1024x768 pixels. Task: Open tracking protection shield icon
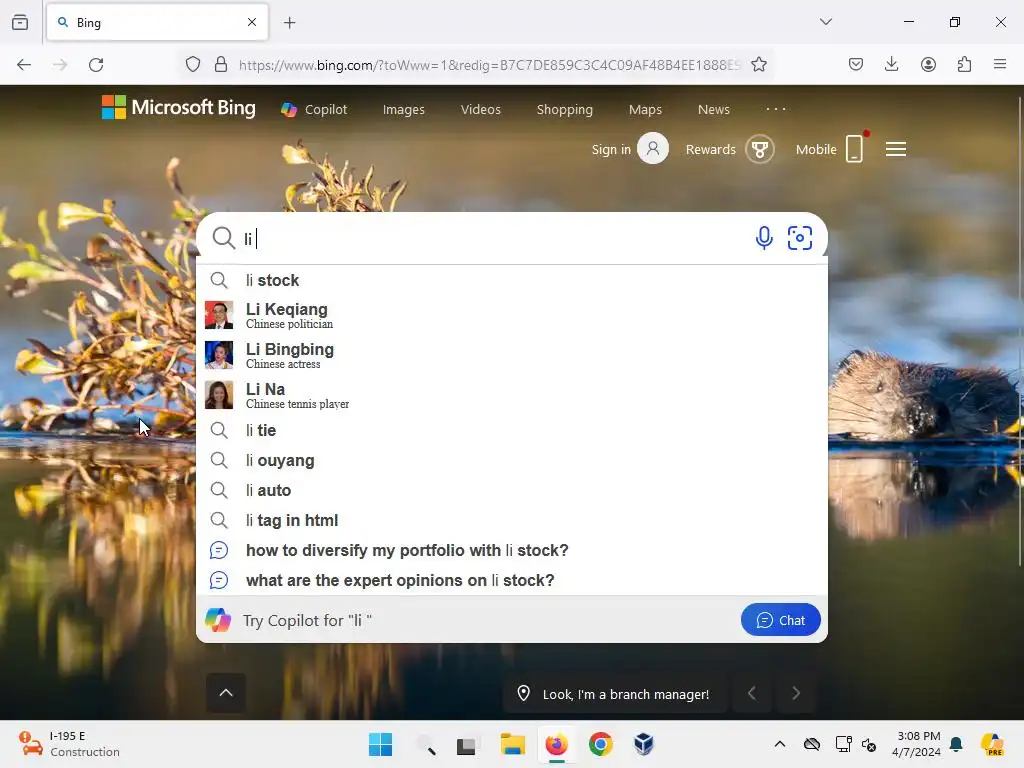click(193, 65)
